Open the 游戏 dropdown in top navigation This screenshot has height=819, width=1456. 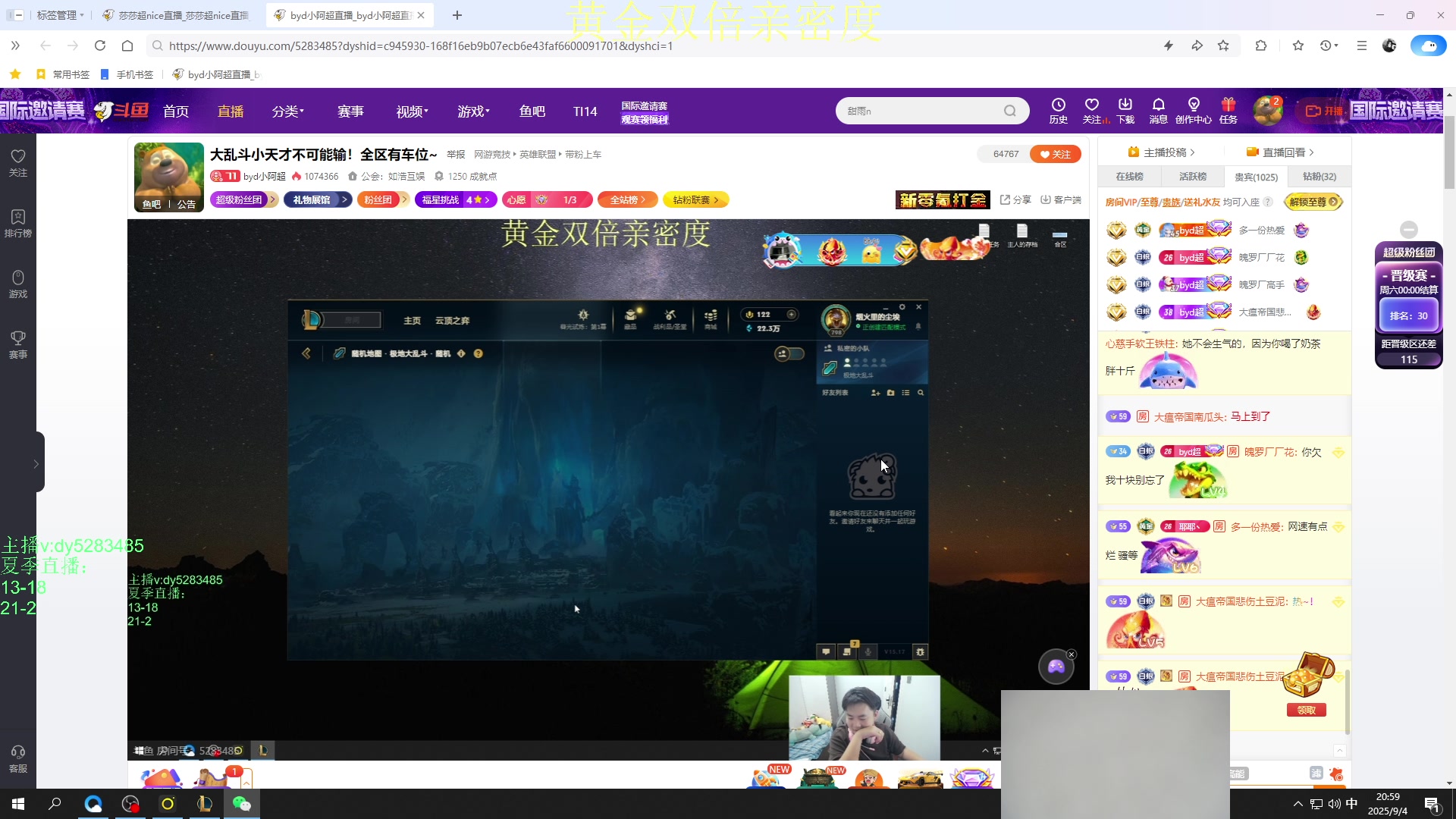[473, 111]
